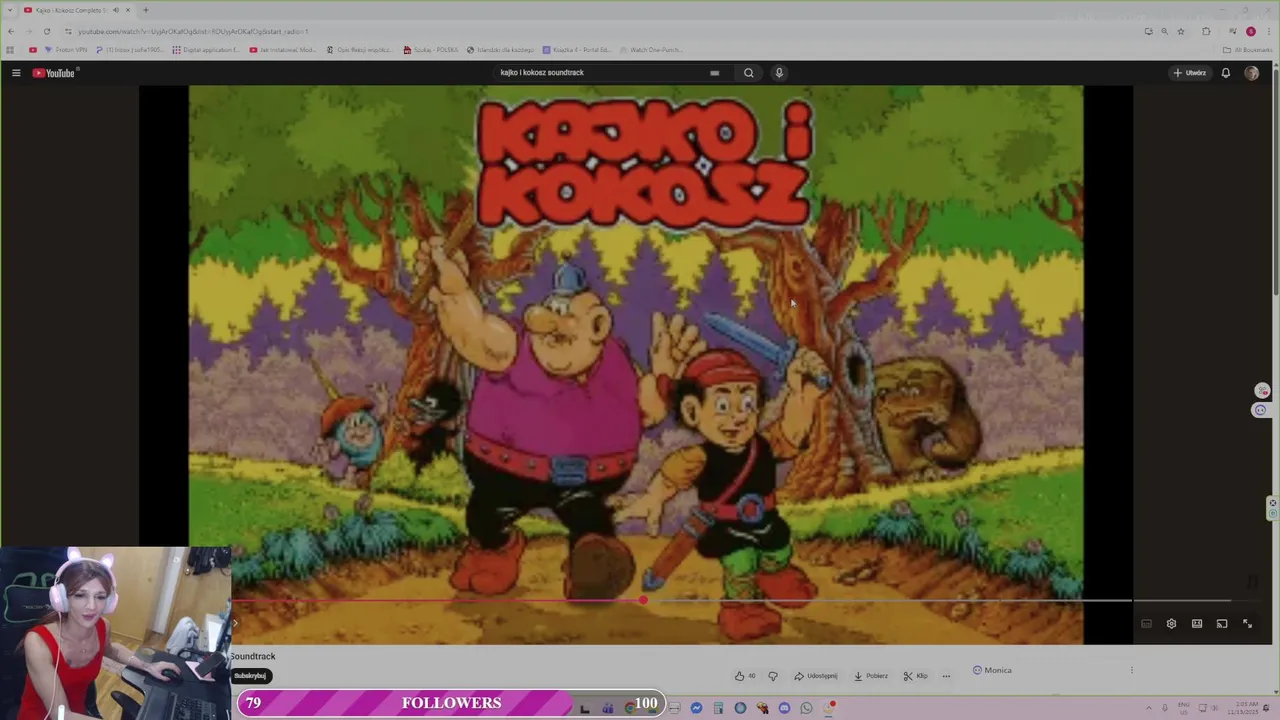Open the Monica extension button

992,670
